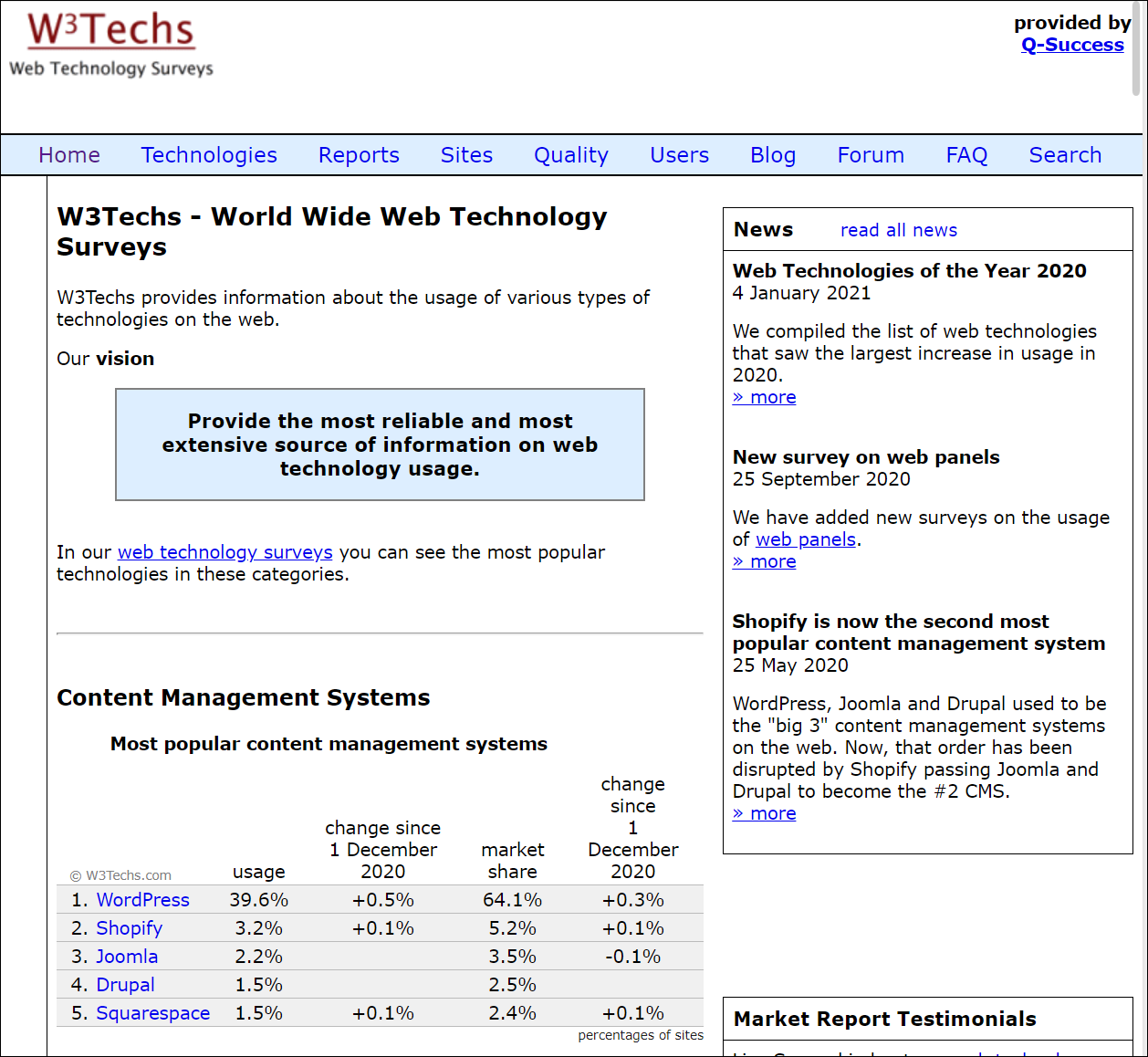
Task: Open 'more' under New survey on web panels
Action: pyautogui.click(x=764, y=561)
